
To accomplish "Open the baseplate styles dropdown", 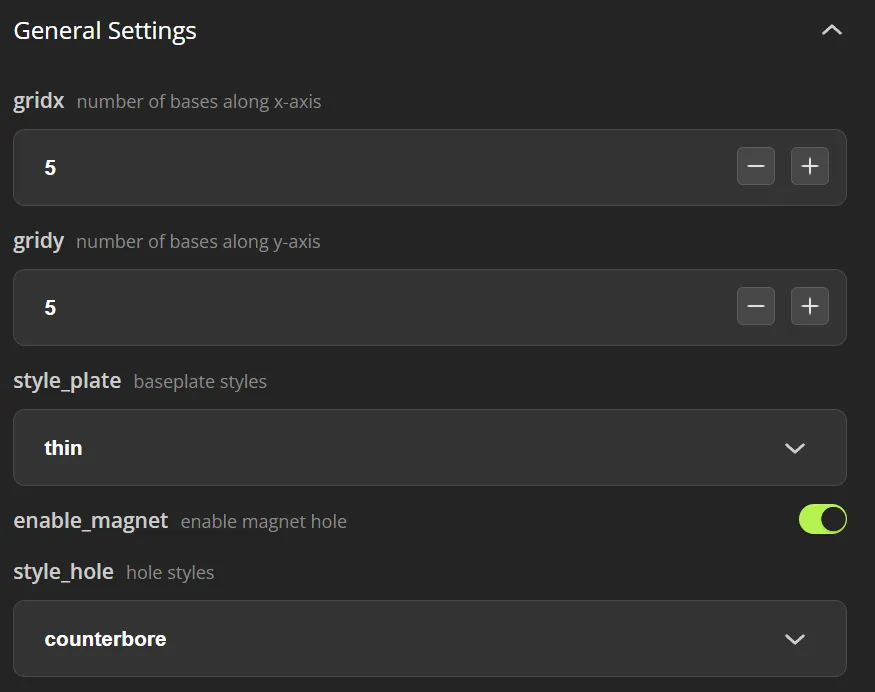I will pos(430,448).
